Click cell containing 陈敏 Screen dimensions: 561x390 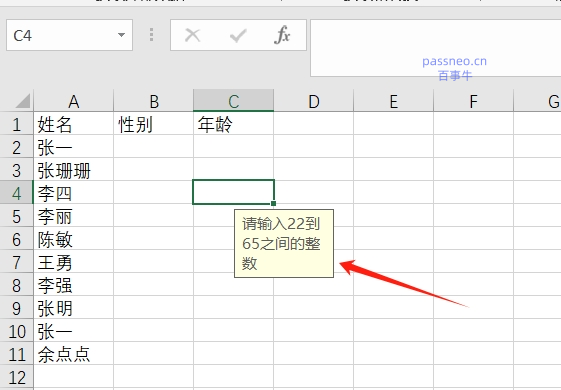(74, 239)
